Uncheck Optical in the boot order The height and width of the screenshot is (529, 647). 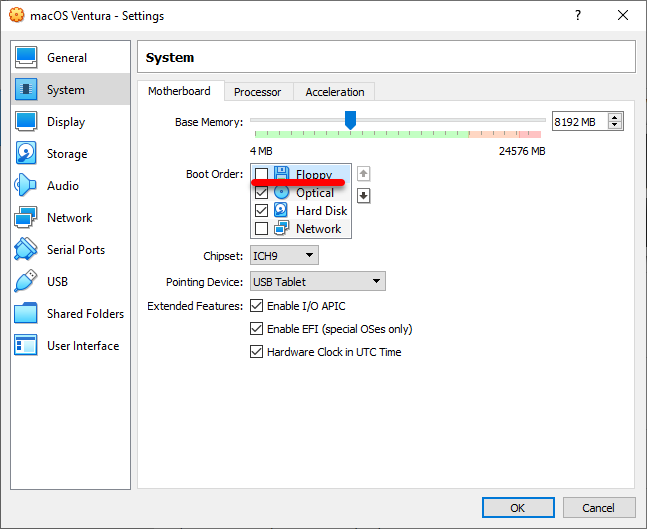tap(261, 192)
